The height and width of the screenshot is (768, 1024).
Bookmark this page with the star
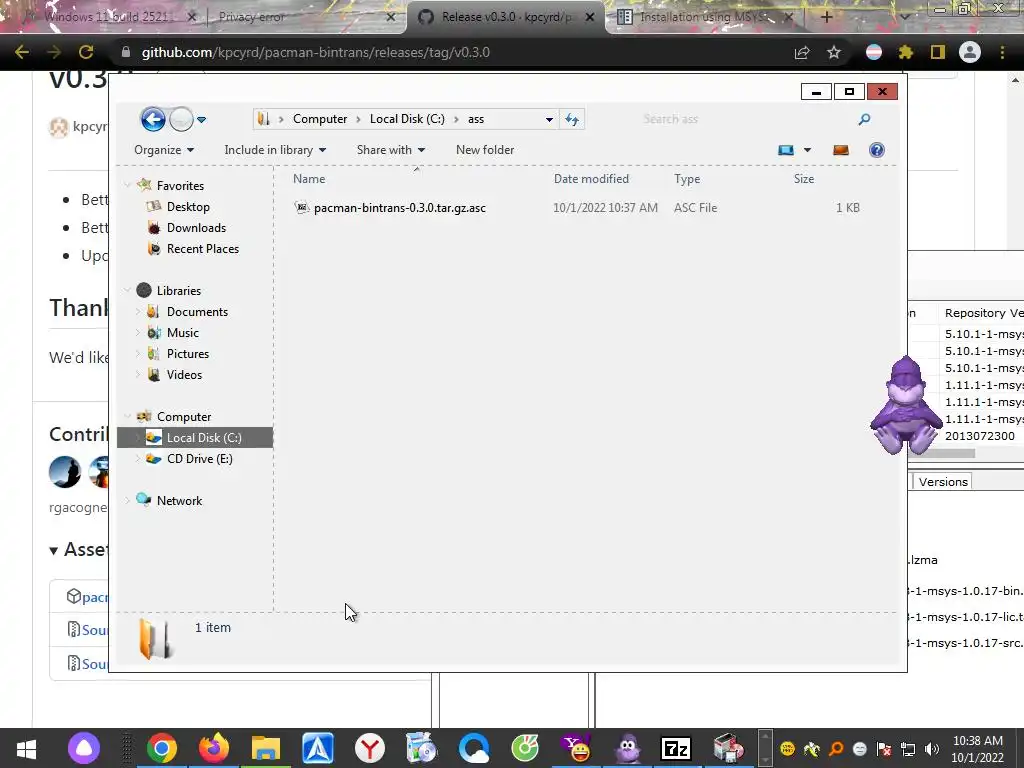834,52
